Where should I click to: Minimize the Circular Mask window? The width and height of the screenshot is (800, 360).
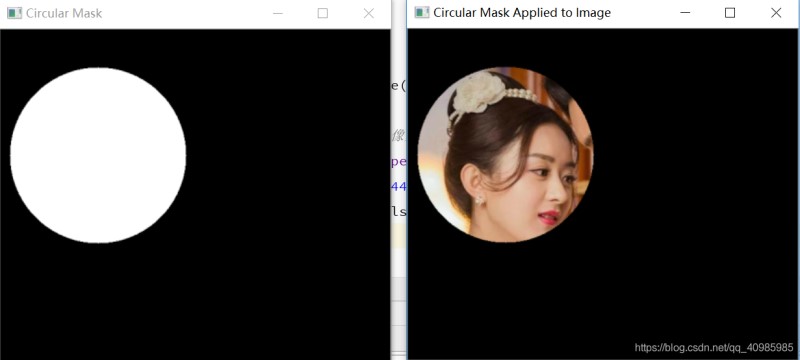tap(278, 13)
